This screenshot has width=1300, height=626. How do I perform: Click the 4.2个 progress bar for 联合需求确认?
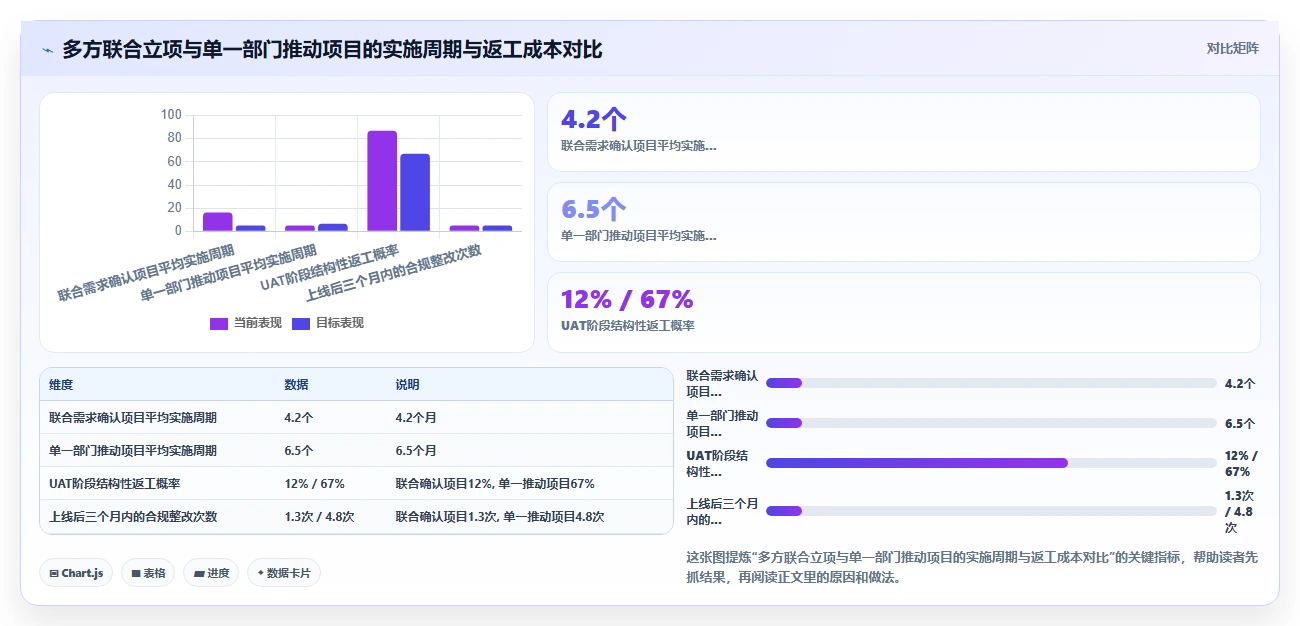[991, 383]
